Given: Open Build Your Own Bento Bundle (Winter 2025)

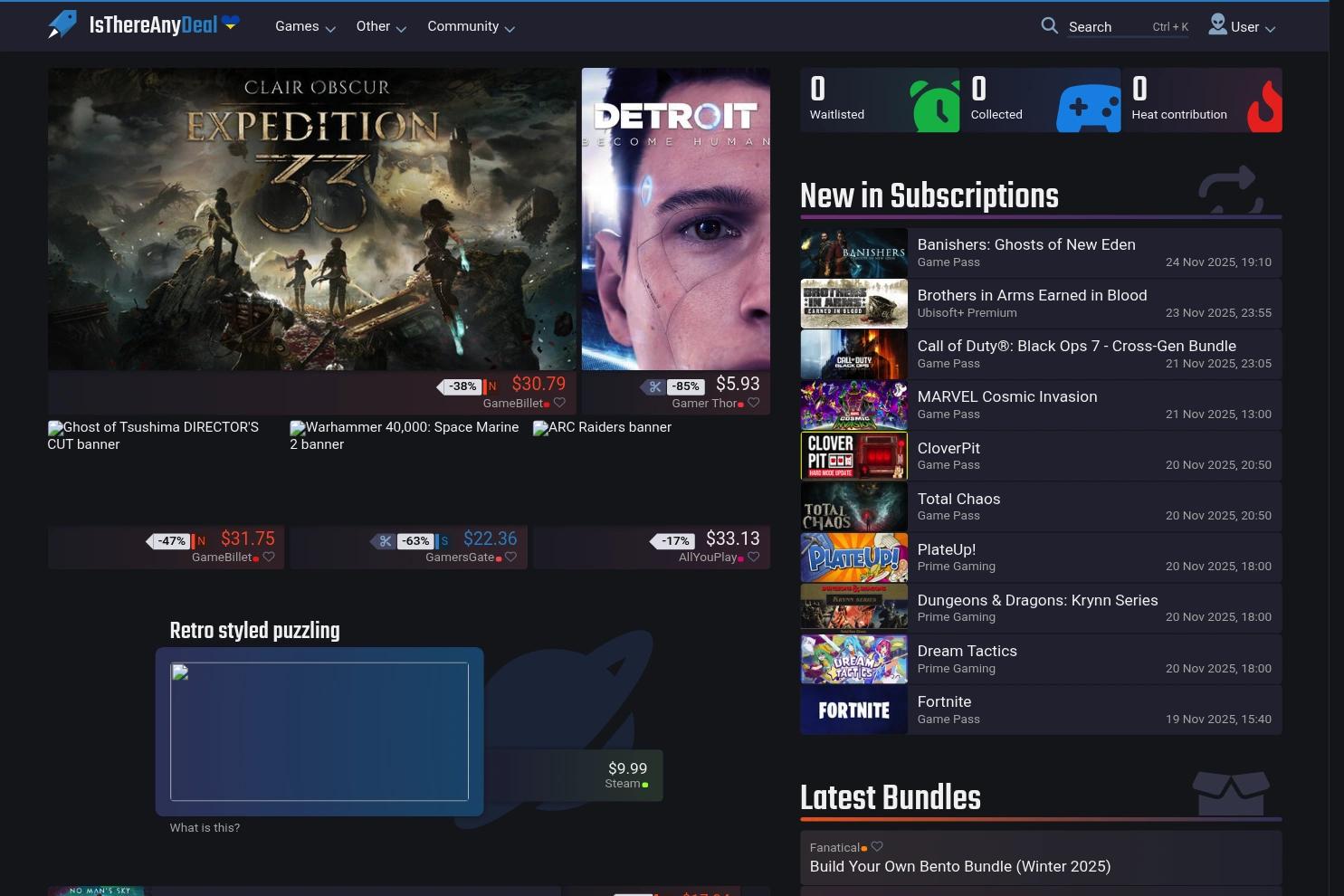Looking at the screenshot, I should pos(960,866).
